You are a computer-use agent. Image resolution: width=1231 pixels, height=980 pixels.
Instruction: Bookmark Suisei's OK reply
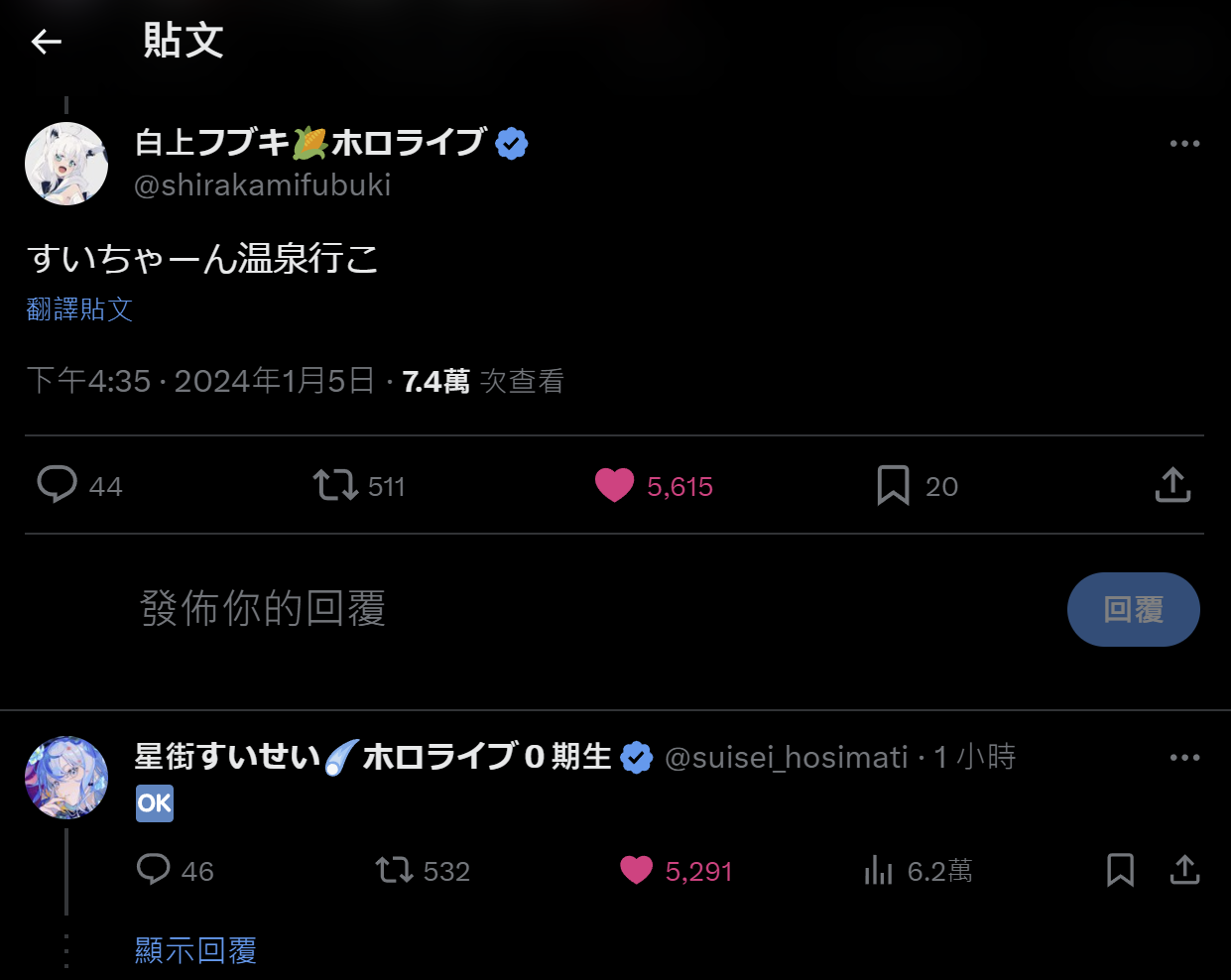[x=1120, y=870]
